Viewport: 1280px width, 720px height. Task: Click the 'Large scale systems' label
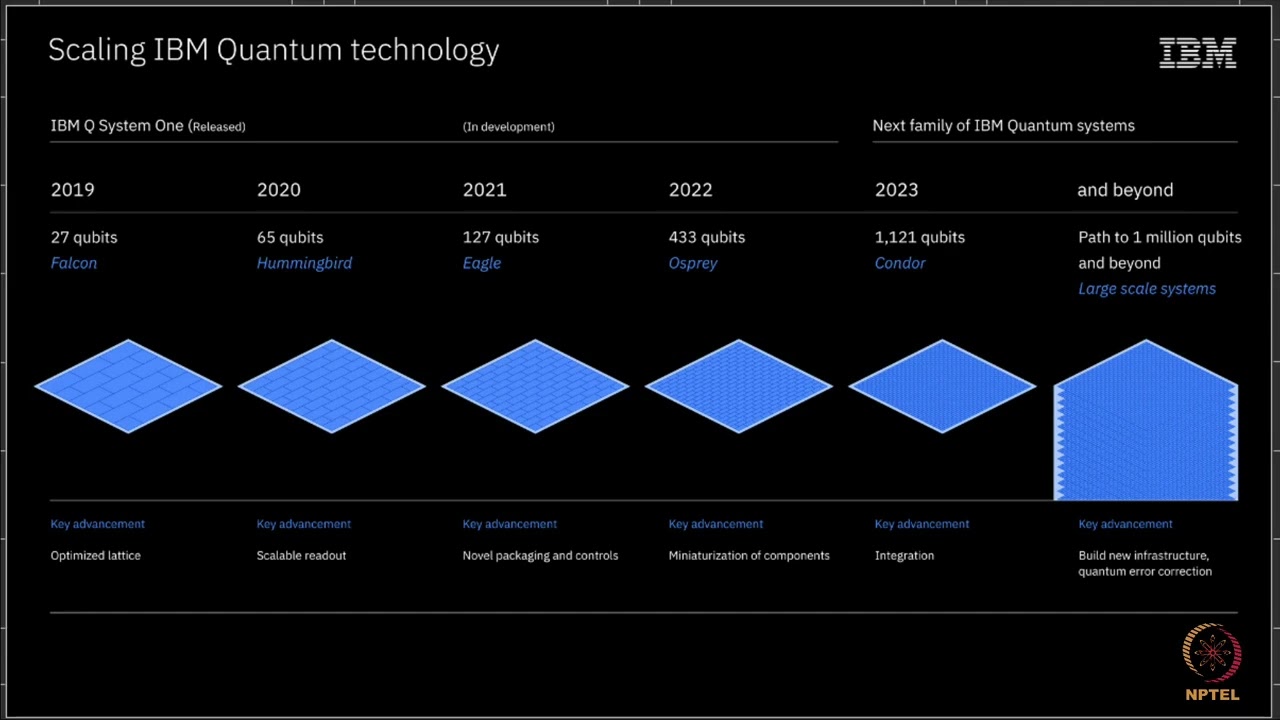1147,289
